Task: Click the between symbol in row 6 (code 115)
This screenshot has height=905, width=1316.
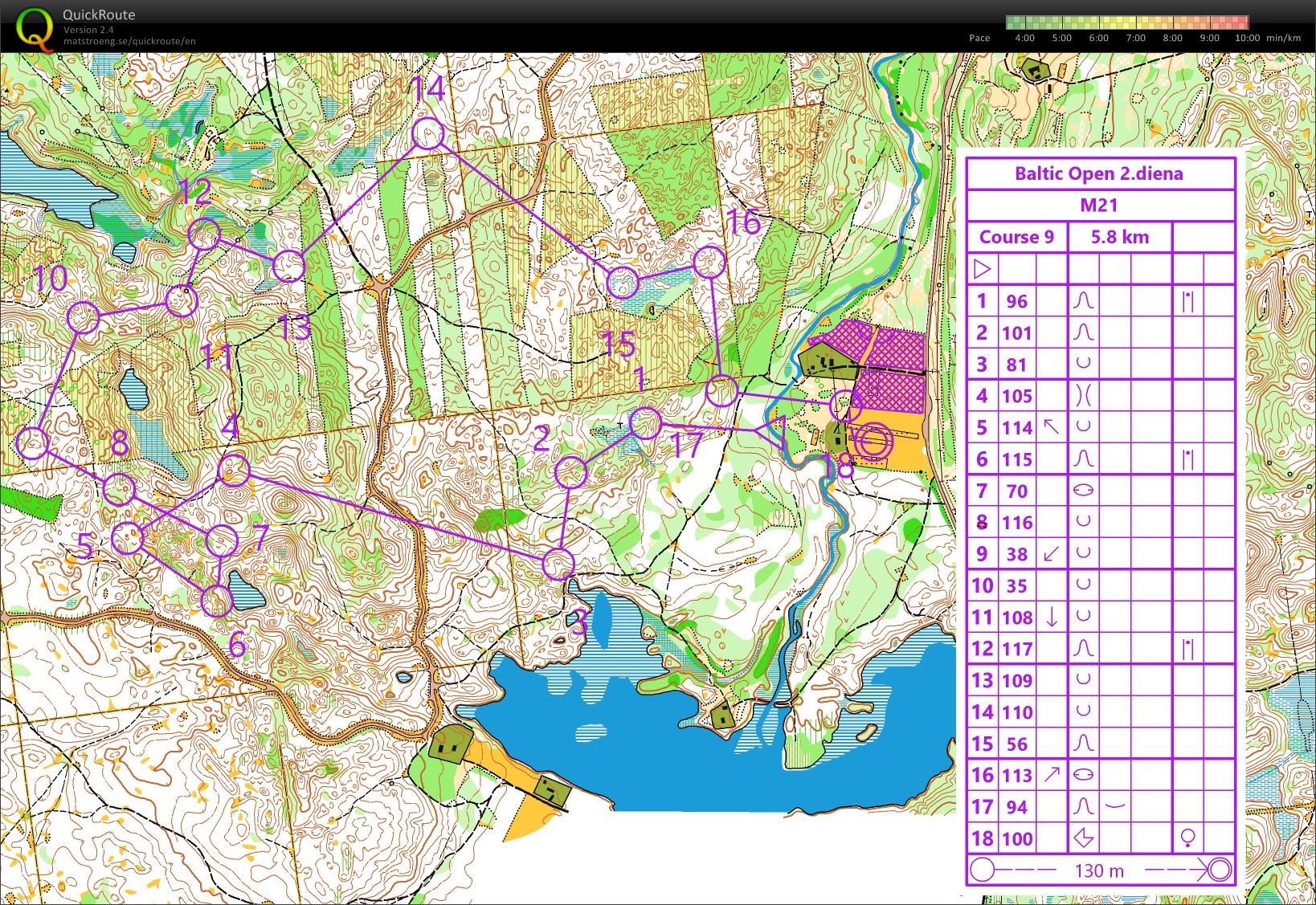Action: pos(1188,459)
